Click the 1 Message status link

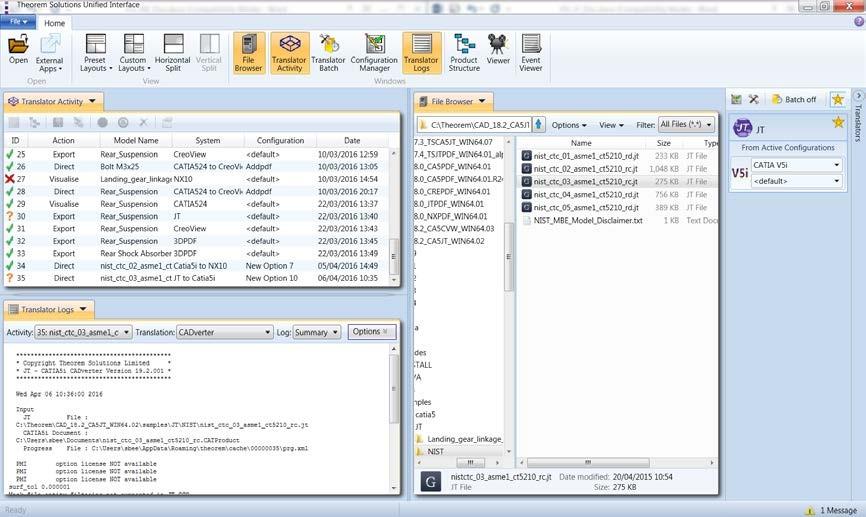pyautogui.click(x=838, y=510)
